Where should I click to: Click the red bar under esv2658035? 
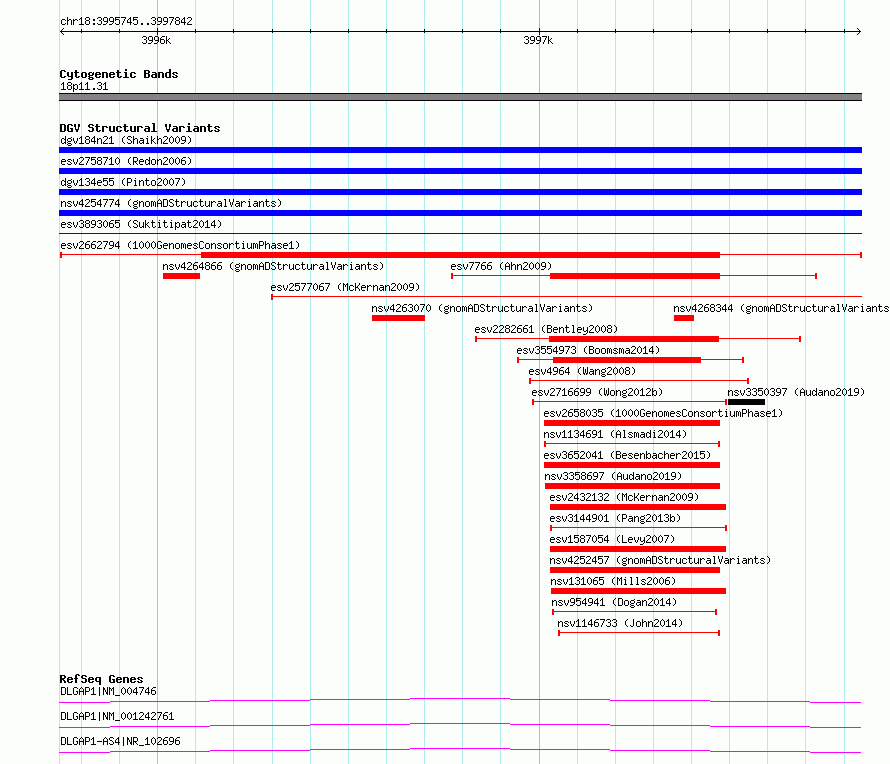pyautogui.click(x=632, y=423)
